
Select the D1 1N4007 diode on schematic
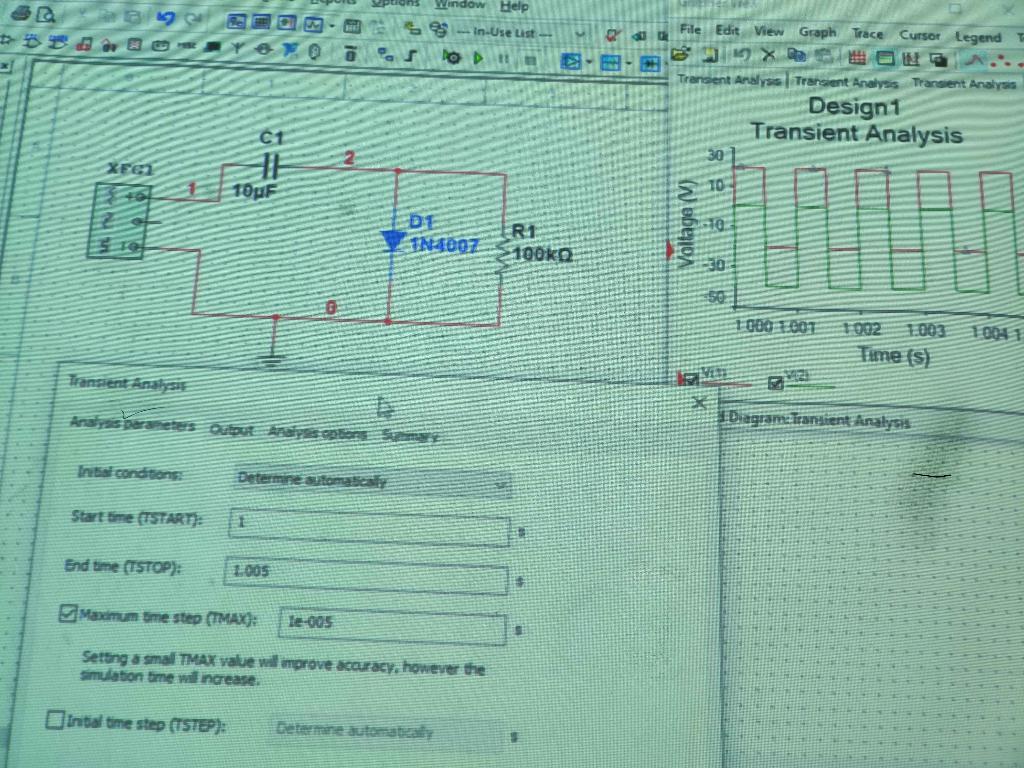(393, 241)
